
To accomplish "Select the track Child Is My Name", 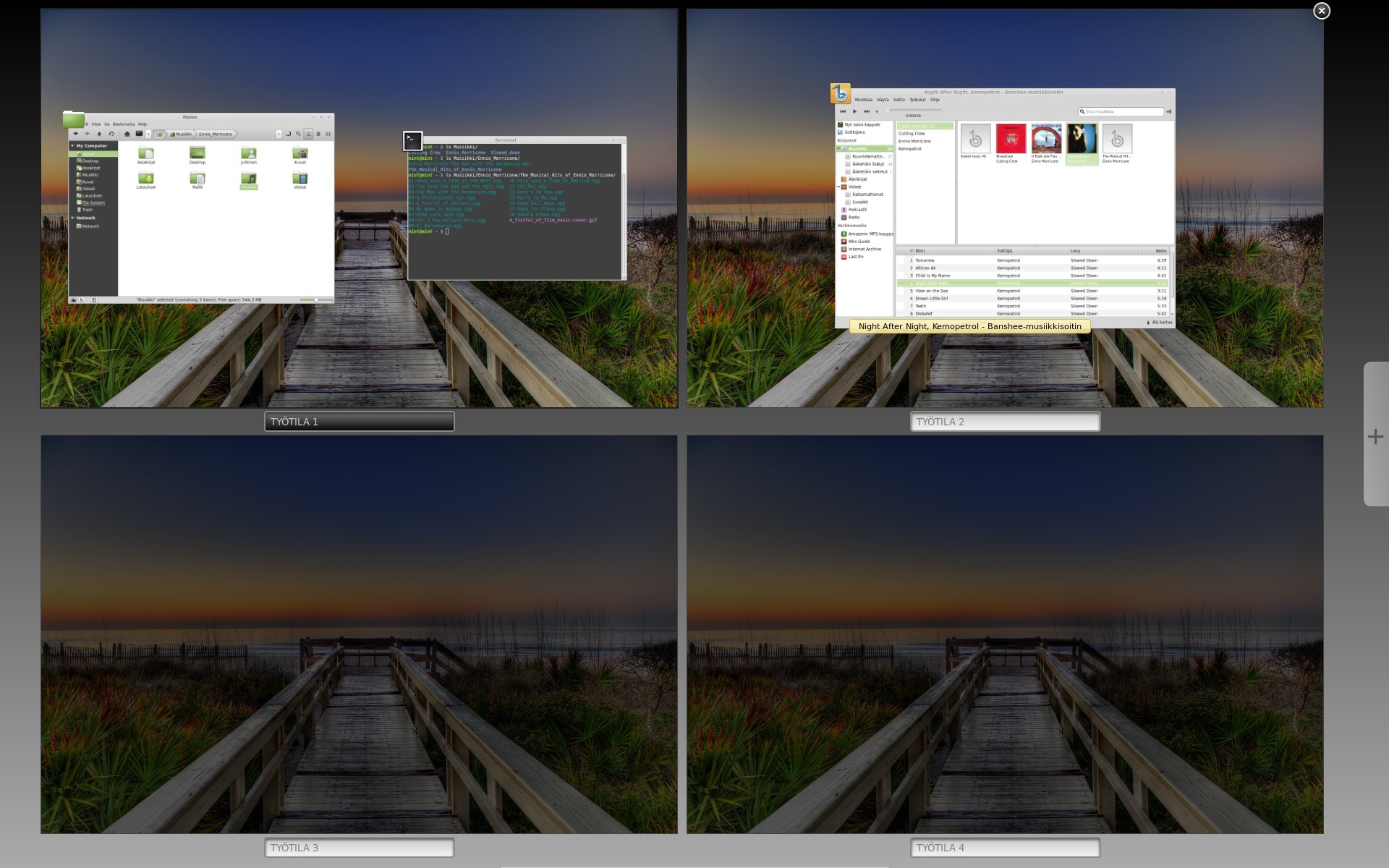I will pyautogui.click(x=933, y=276).
